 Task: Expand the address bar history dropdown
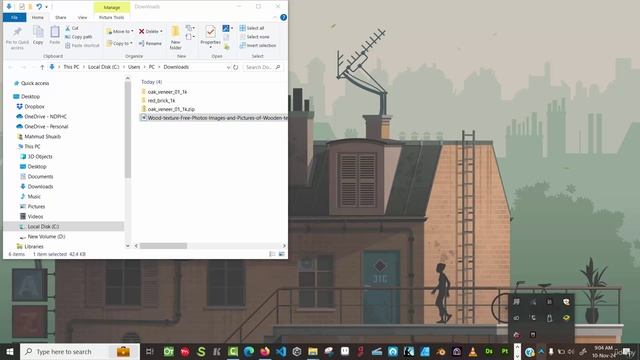tap(228, 67)
